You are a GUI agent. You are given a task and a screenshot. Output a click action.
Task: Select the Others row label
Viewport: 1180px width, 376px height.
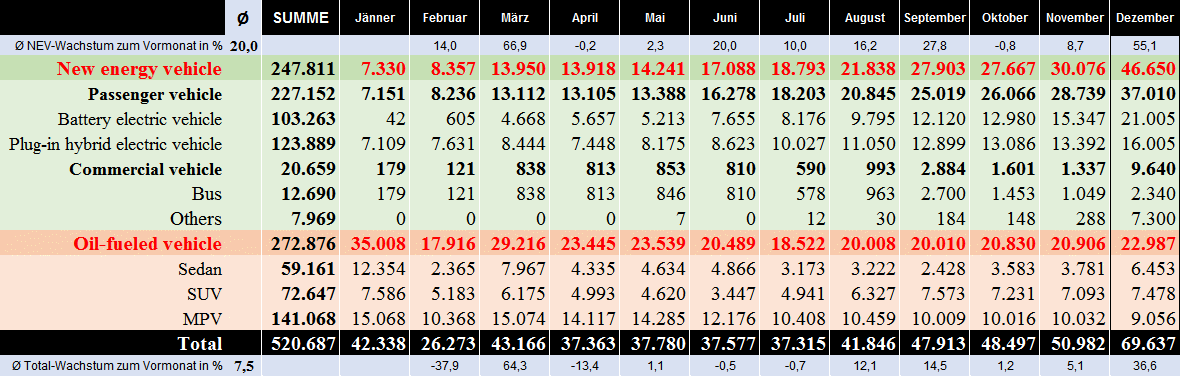pyautogui.click(x=196, y=219)
